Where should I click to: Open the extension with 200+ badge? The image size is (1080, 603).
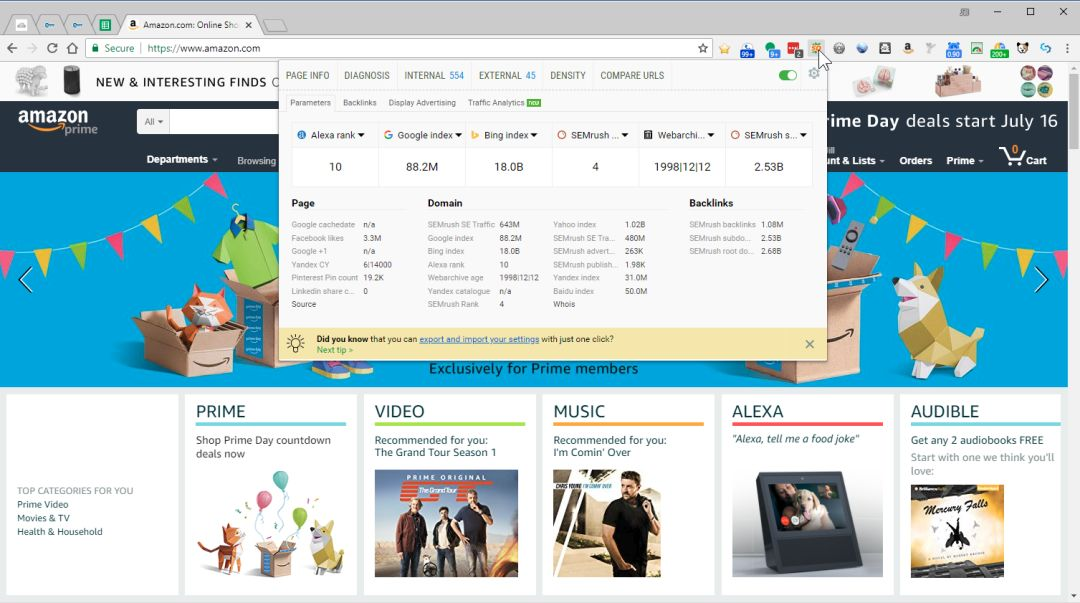point(999,49)
